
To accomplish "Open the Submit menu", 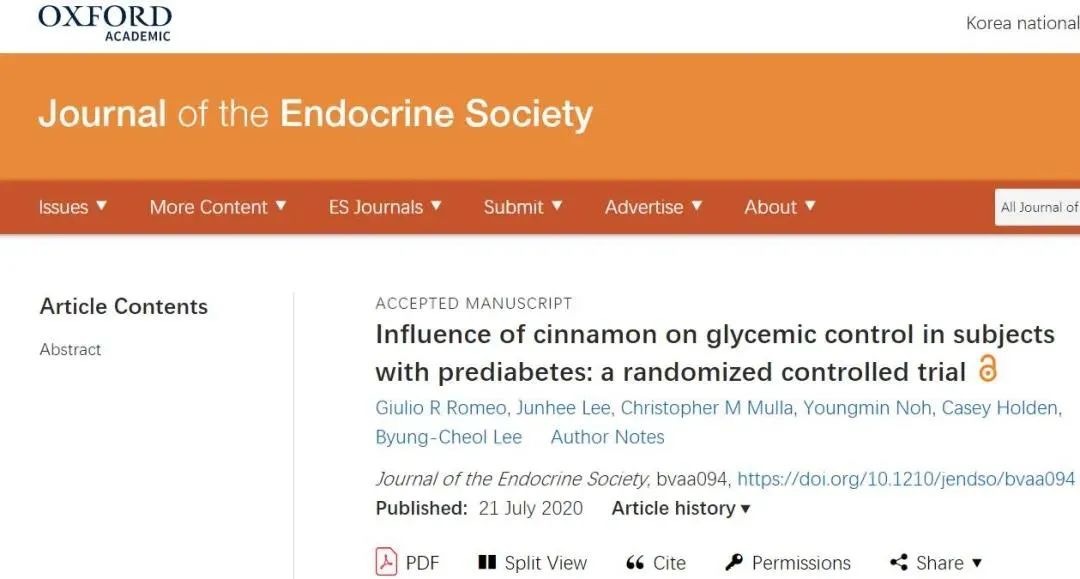I will (x=523, y=207).
